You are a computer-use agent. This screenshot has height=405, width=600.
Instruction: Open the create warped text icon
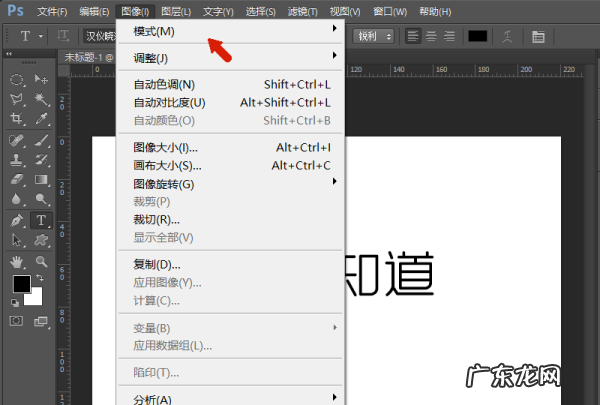509,36
